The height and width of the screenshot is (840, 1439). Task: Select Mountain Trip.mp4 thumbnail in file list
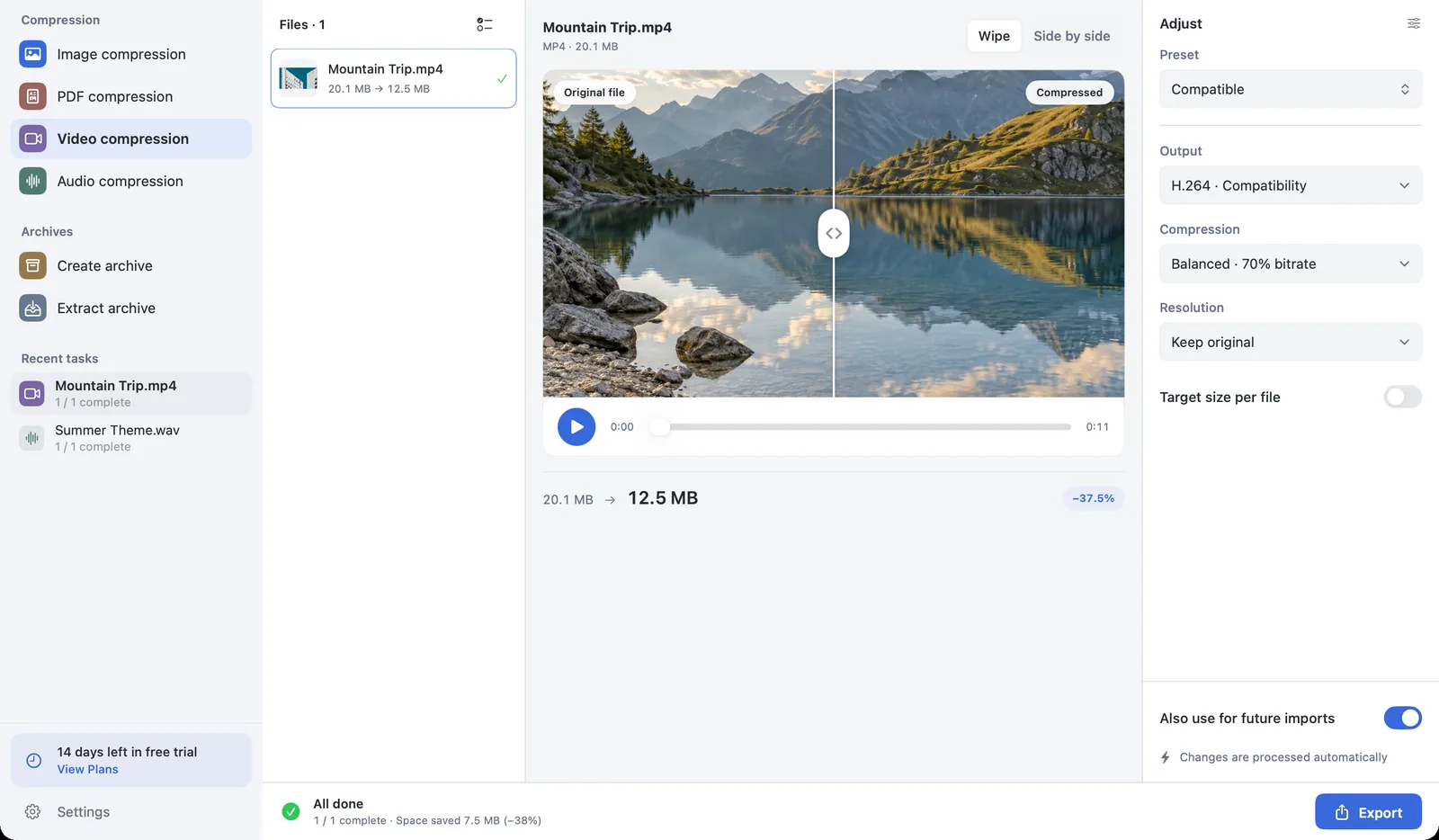point(298,78)
